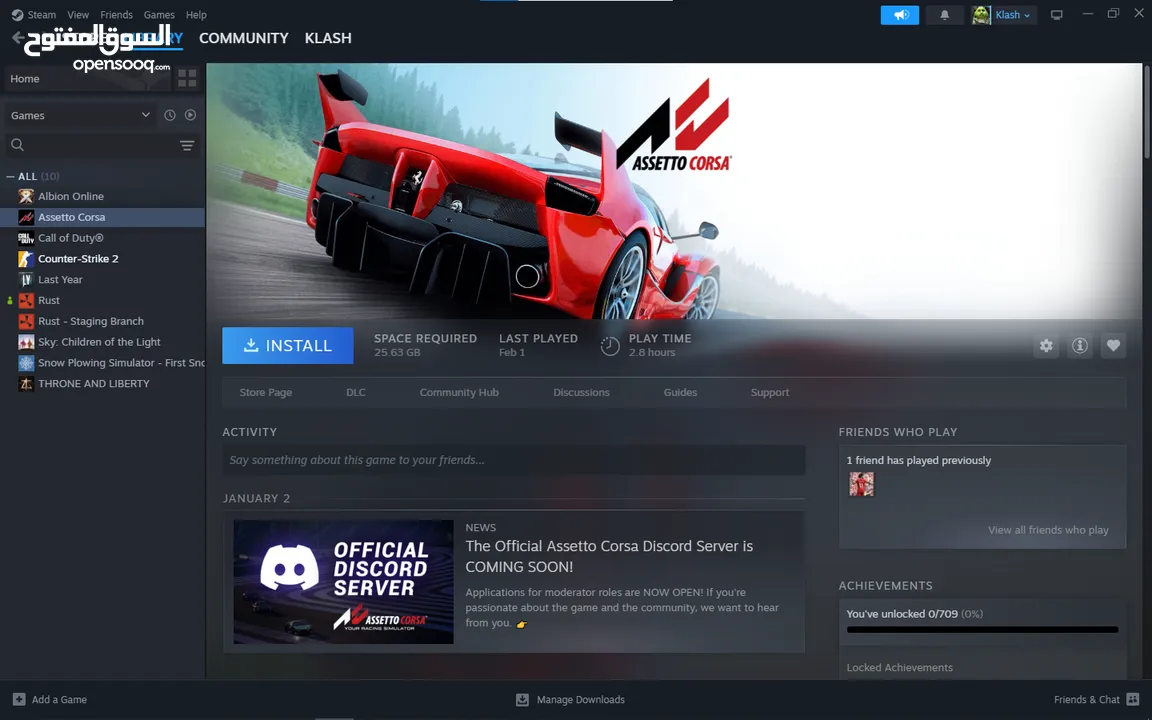This screenshot has width=1152, height=720.
Task: Open the notifications bell
Action: [945, 15]
